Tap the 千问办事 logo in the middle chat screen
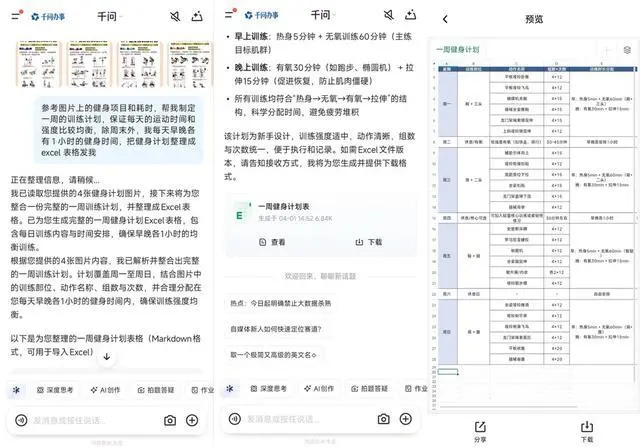Image resolution: width=640 pixels, height=447 pixels. (x=261, y=16)
